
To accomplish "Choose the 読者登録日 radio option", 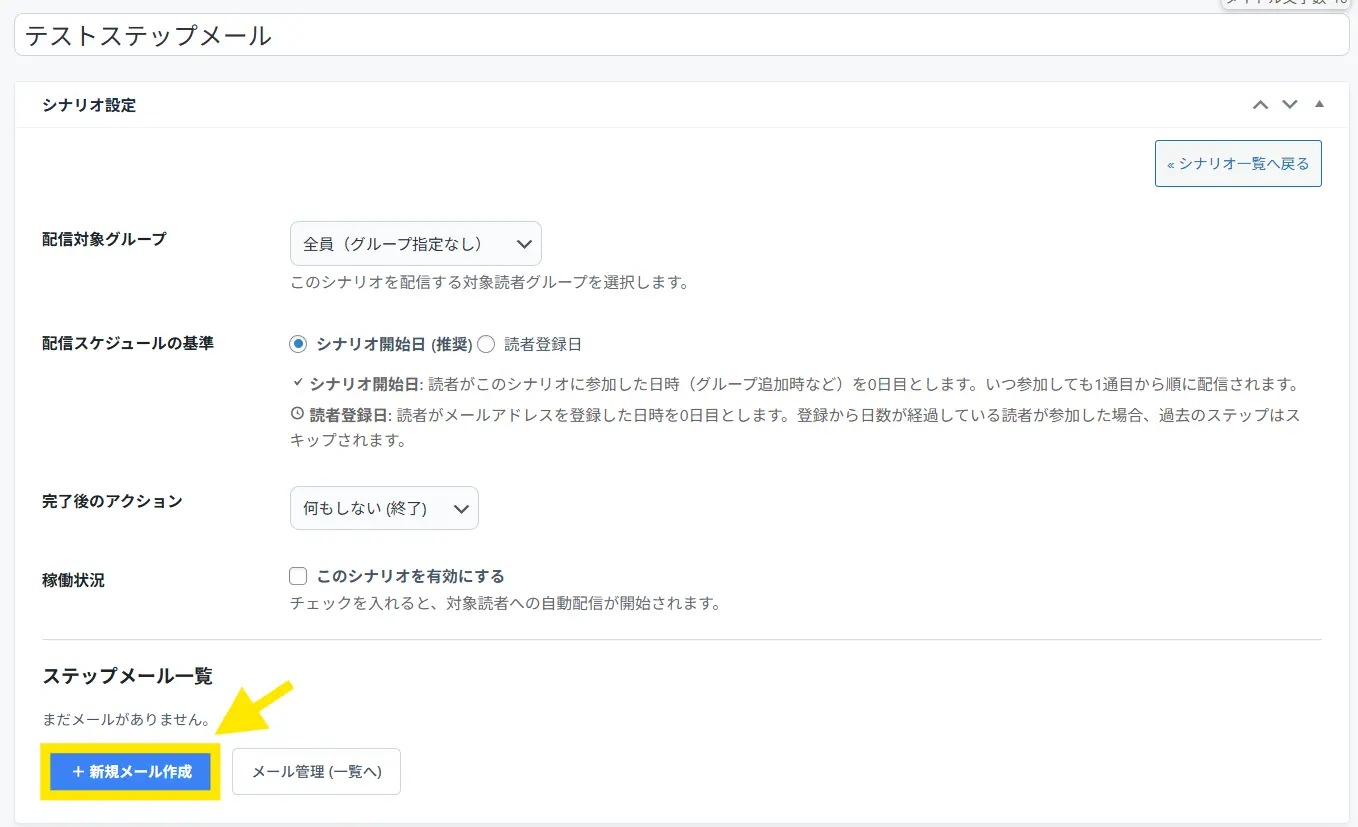I will click(x=487, y=344).
